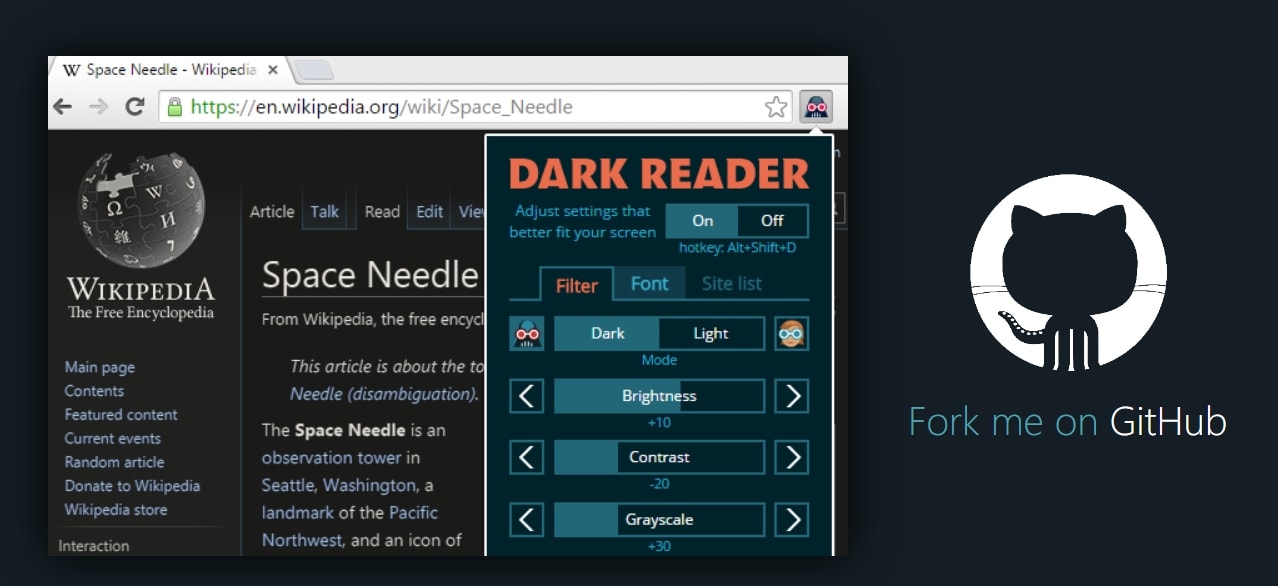Click the Brightness slider bar
Screen dimensions: 1278x586
659,396
